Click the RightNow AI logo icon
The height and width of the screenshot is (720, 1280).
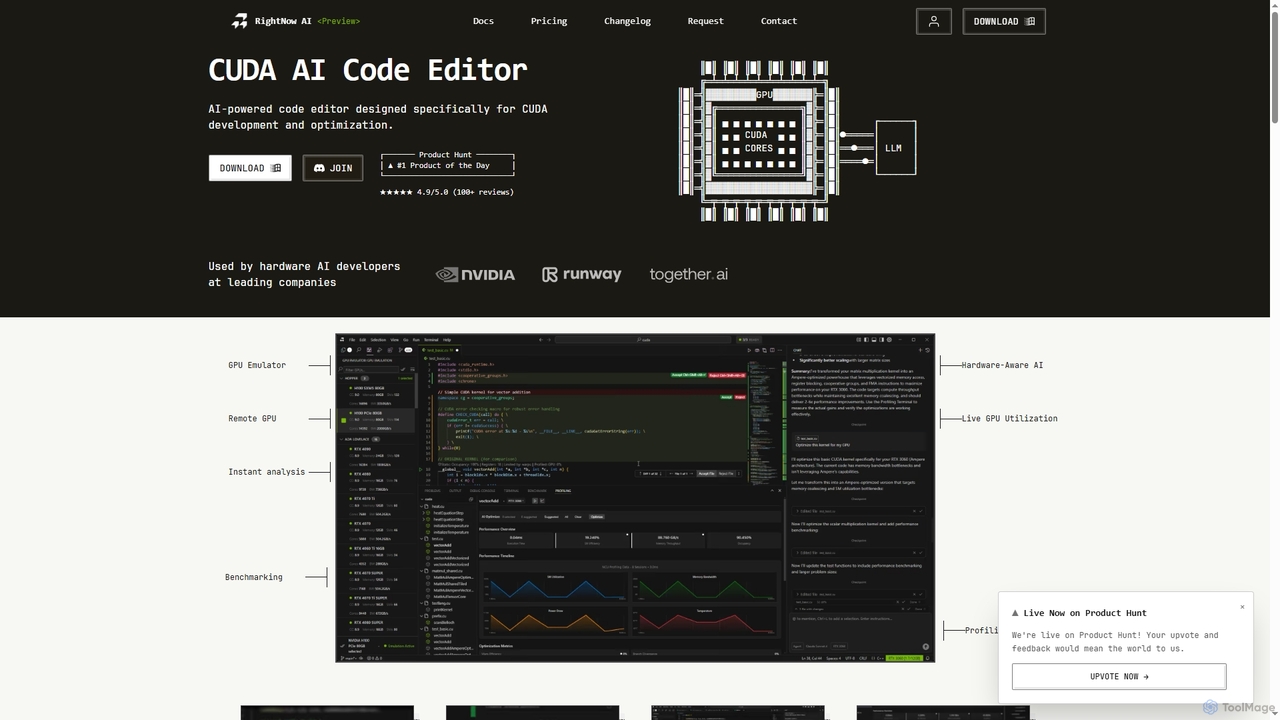coord(240,21)
